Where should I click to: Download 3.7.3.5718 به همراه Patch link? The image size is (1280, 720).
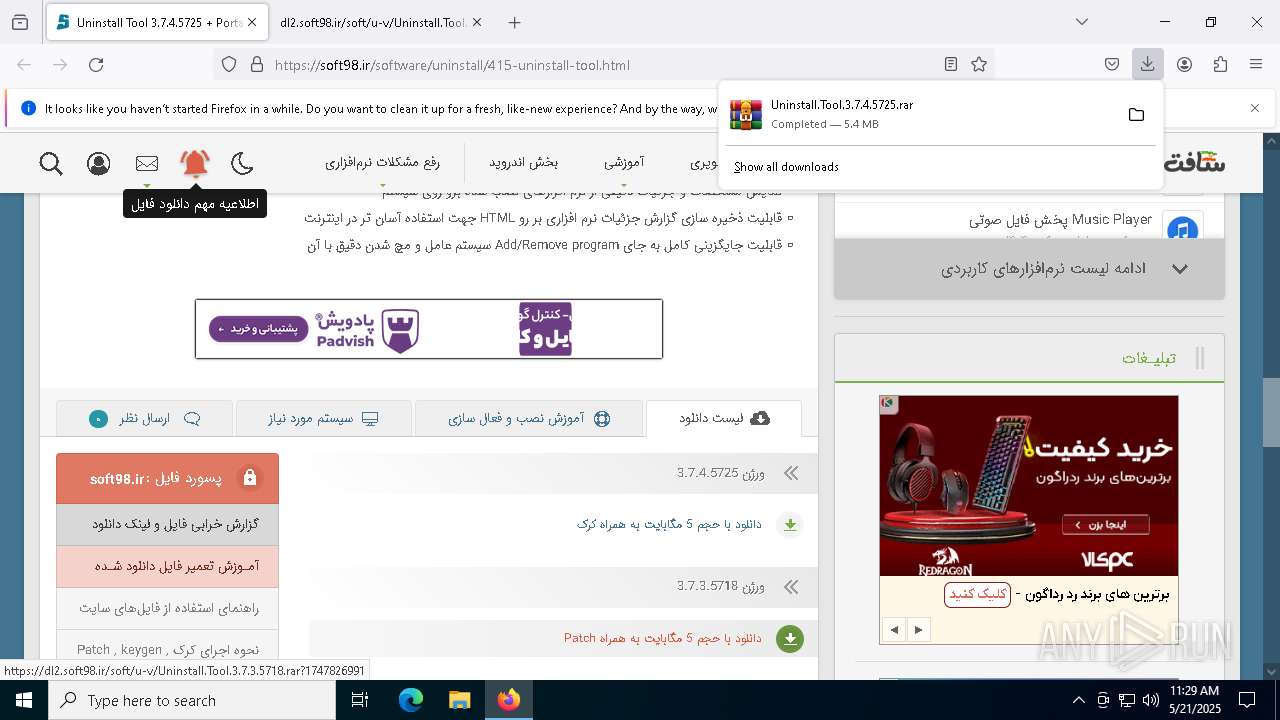(663, 638)
